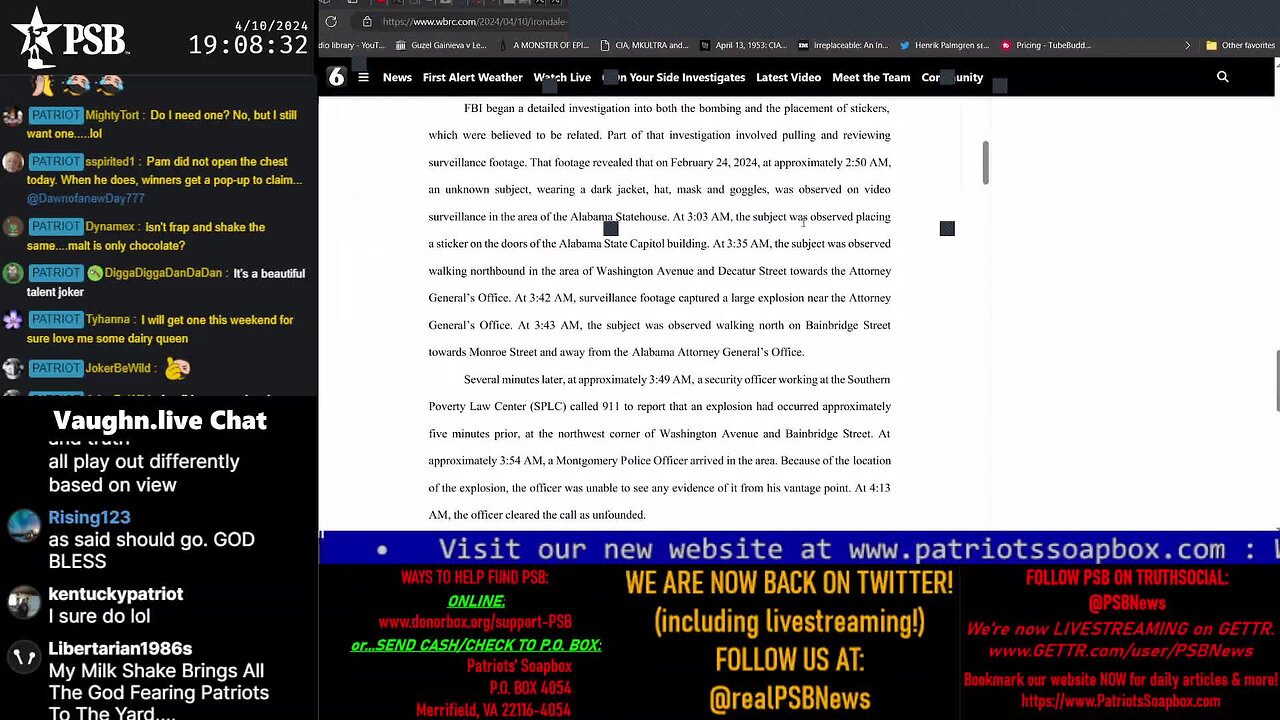This screenshot has width=1280, height=720.
Task: Open the WBRC 6 logo home link
Action: click(x=337, y=77)
